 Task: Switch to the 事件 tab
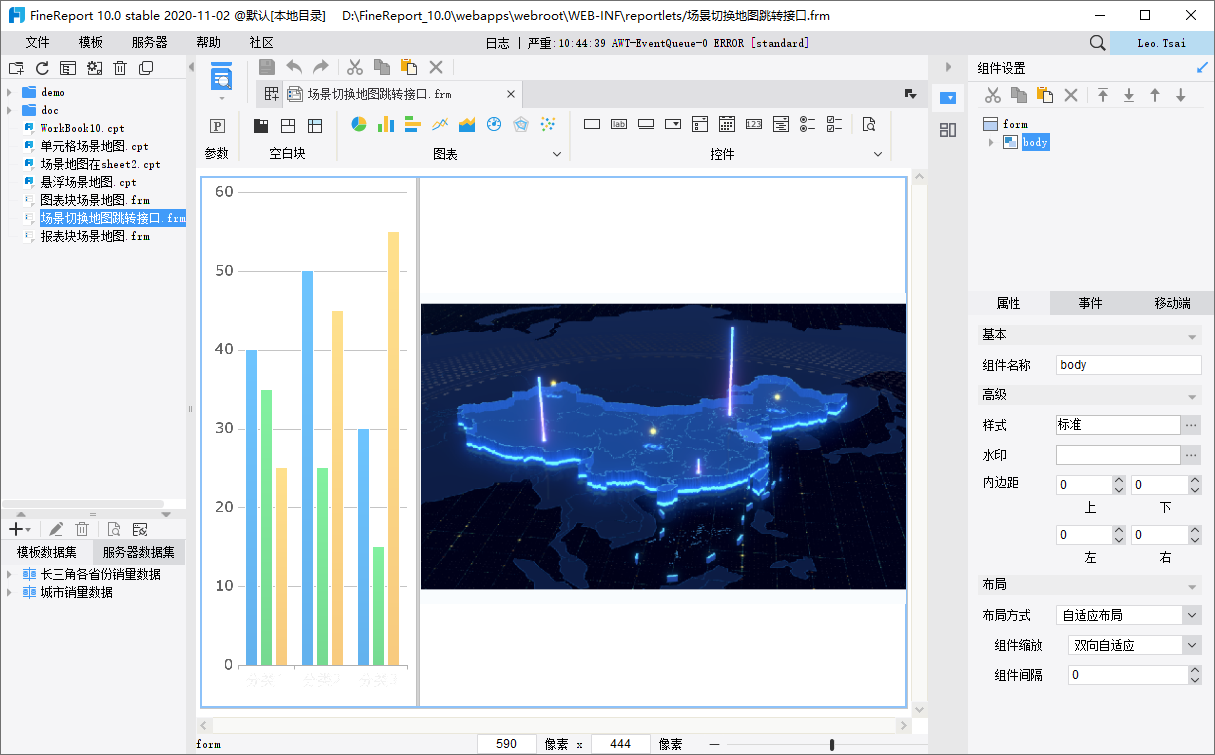click(x=1090, y=303)
